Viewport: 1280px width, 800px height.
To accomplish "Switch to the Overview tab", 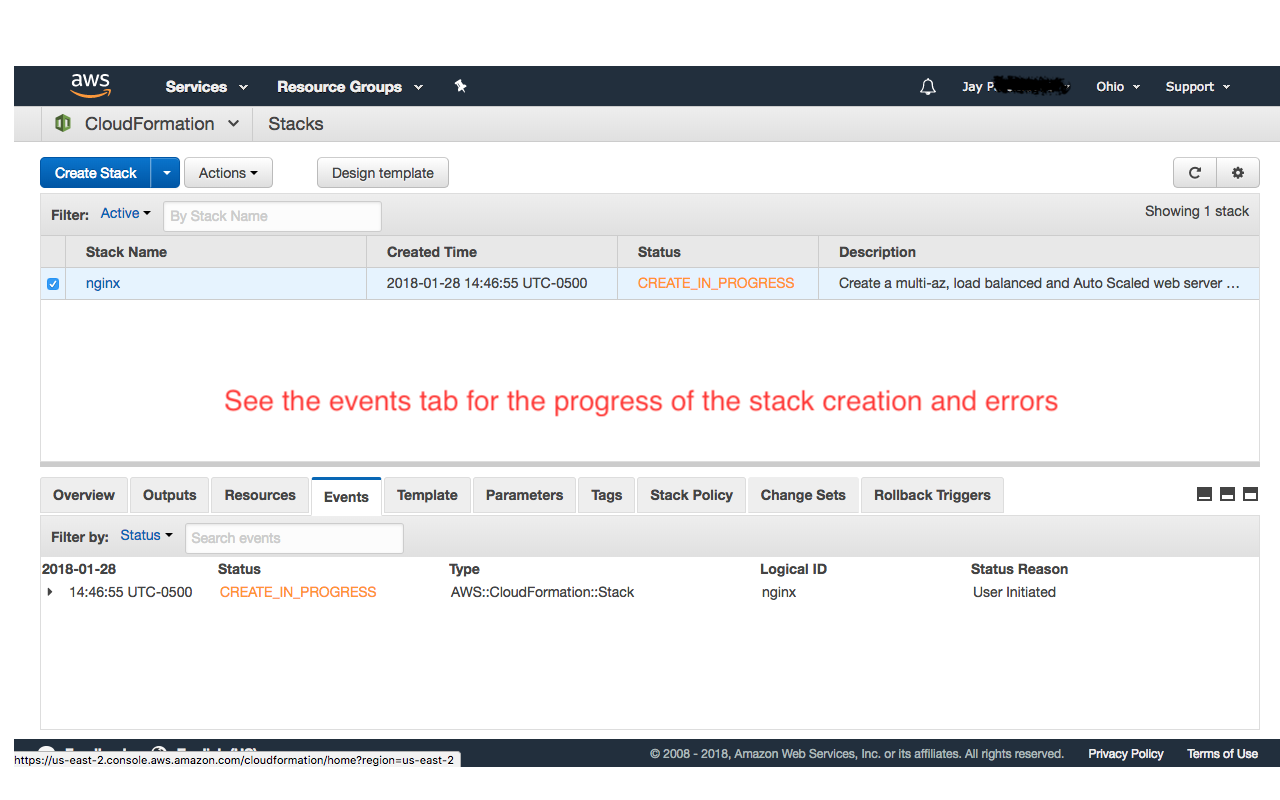I will (x=84, y=495).
